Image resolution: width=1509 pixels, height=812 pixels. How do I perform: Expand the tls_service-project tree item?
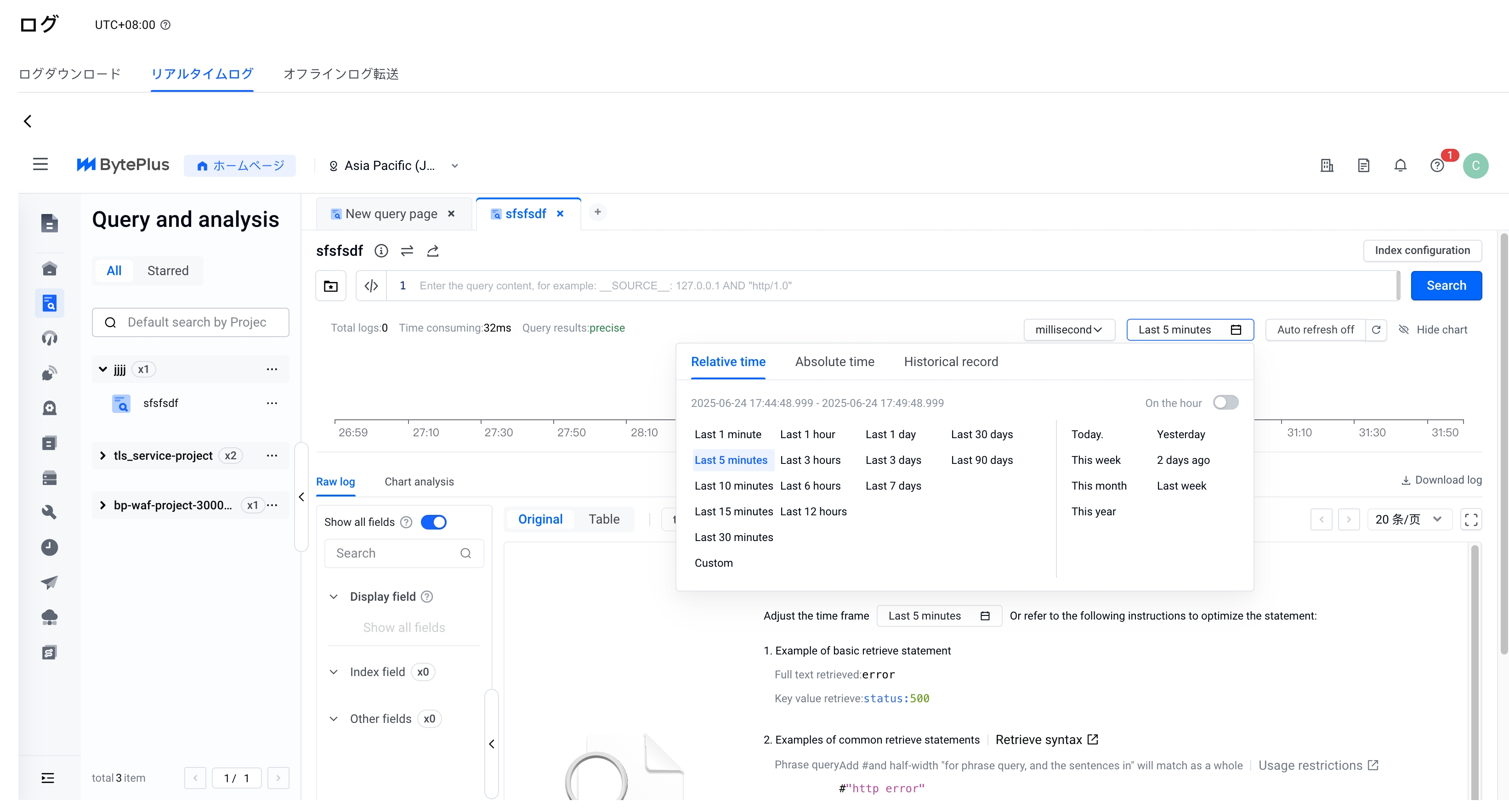click(x=103, y=456)
